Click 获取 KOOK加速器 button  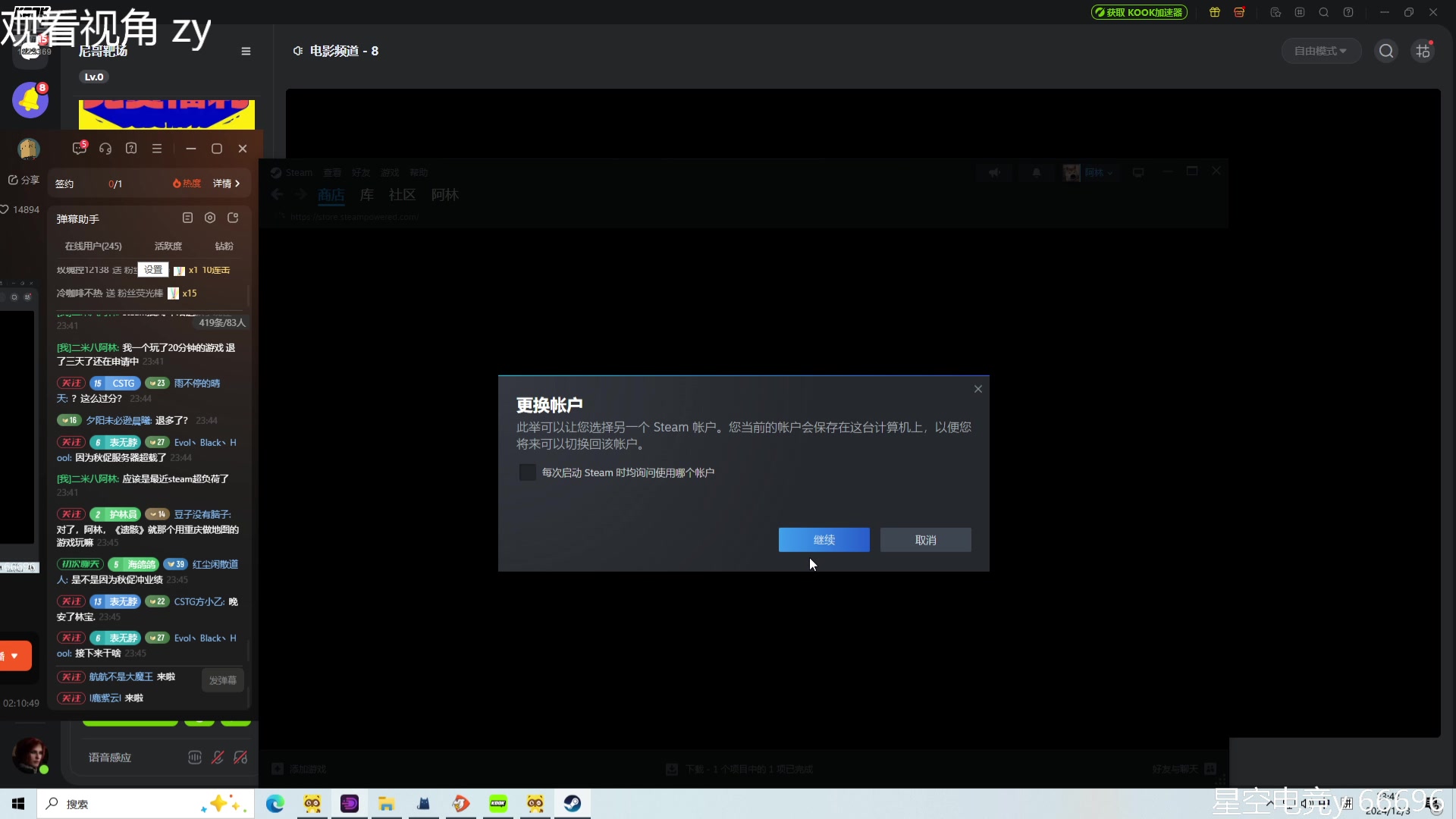click(1139, 12)
